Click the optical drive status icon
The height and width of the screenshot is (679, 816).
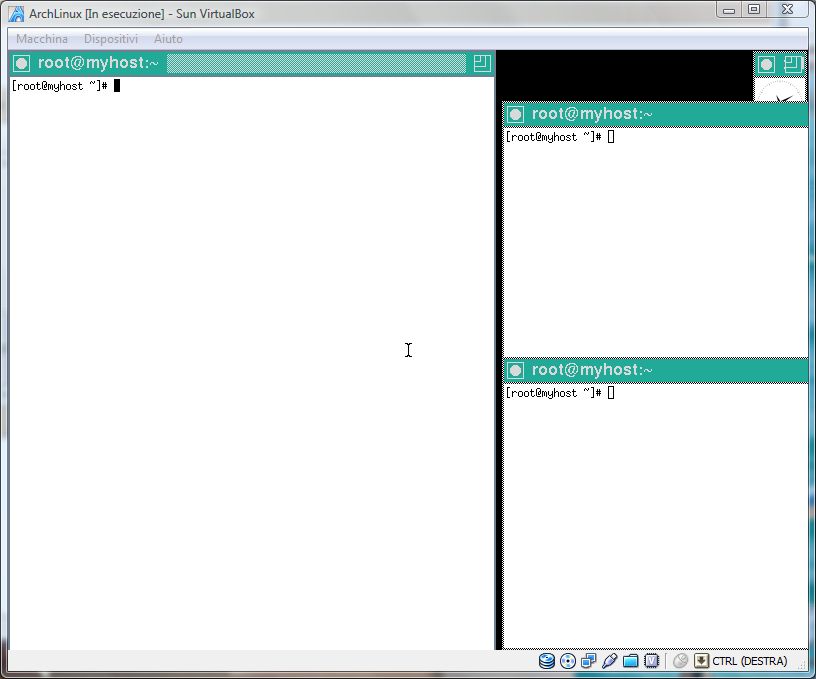[566, 661]
